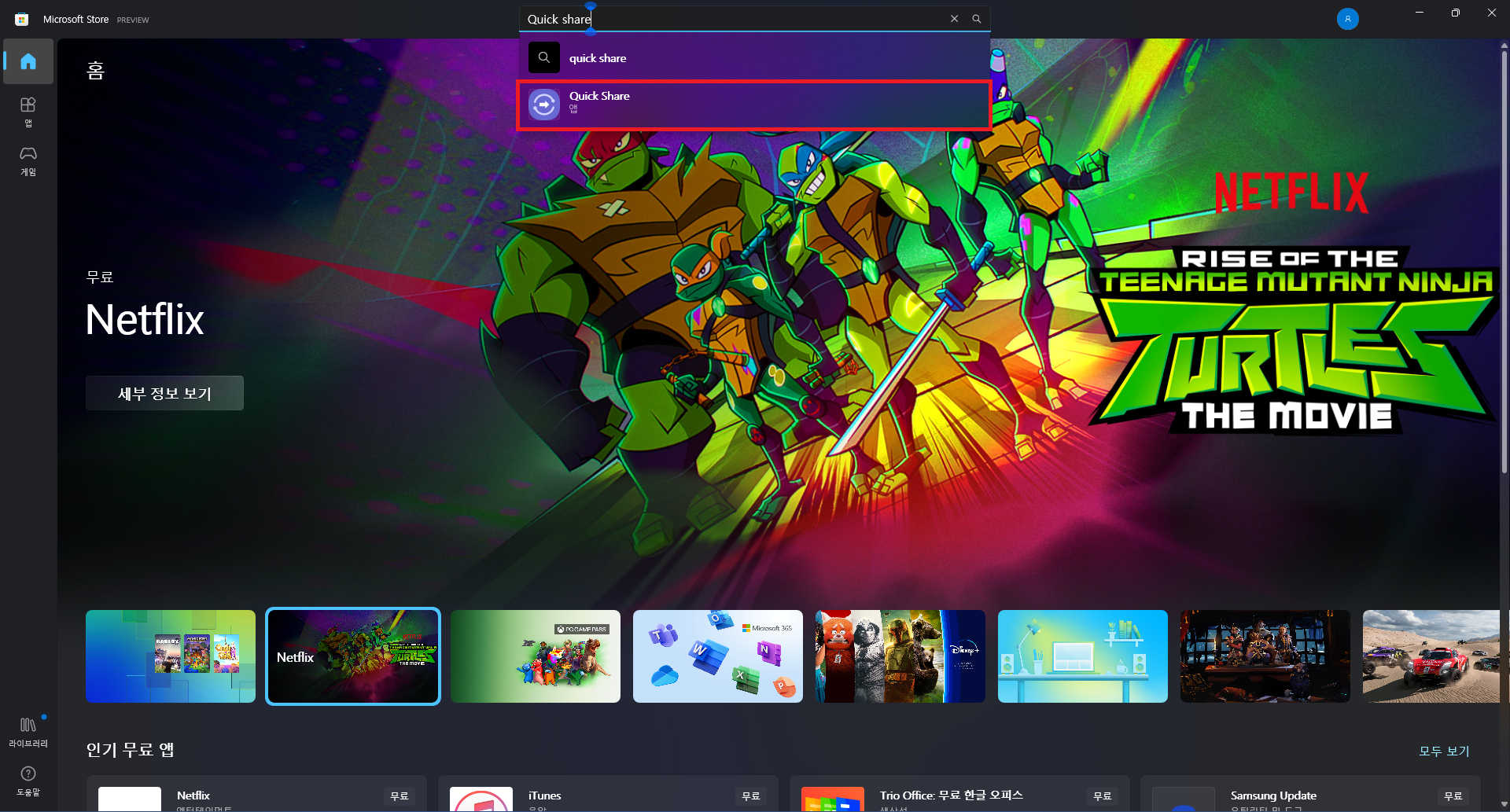Click the Microsoft Store logo icon

[22, 19]
